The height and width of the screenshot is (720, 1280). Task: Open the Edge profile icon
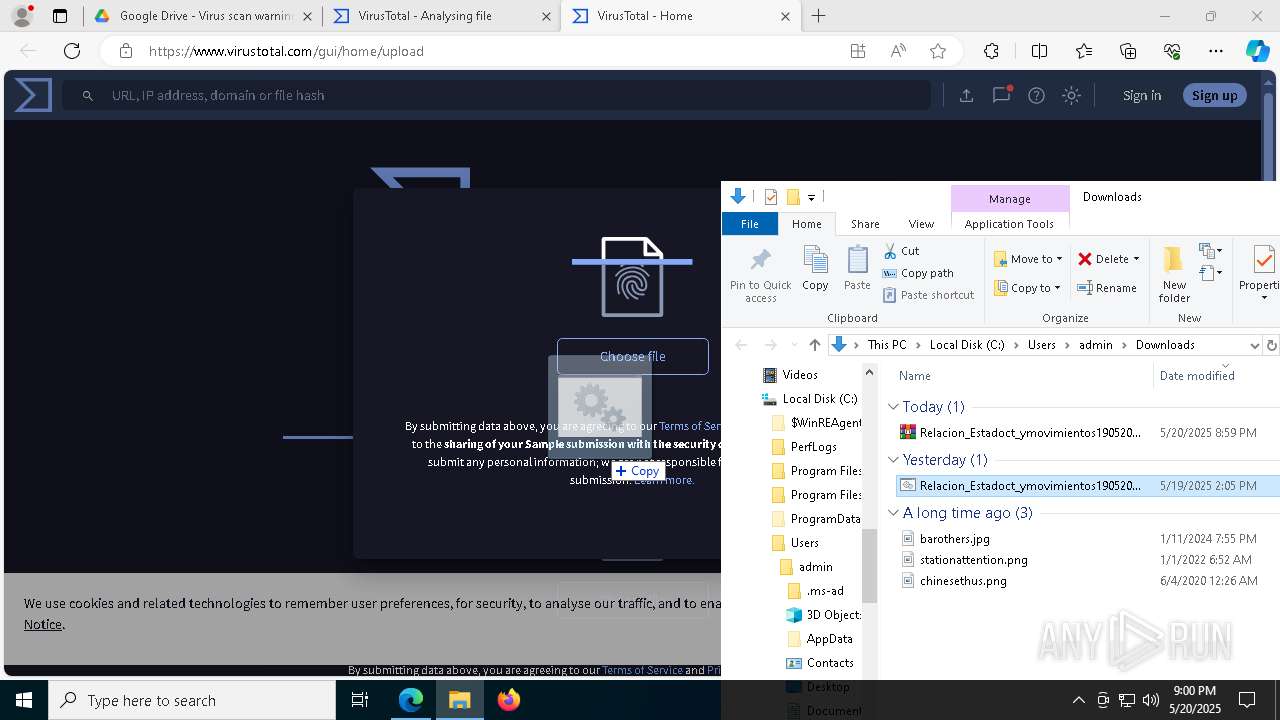pos(22,16)
